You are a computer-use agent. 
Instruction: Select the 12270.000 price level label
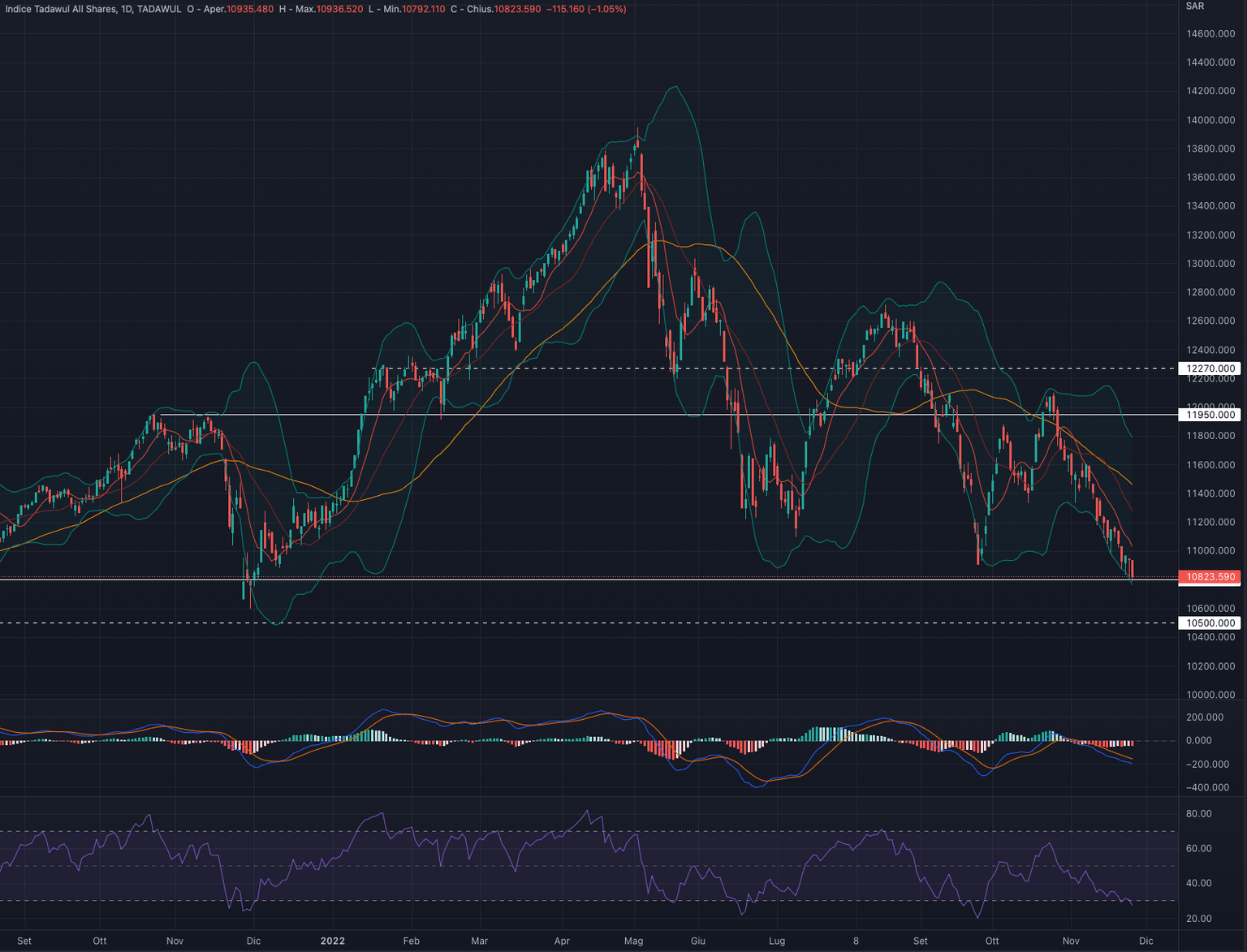(1210, 368)
